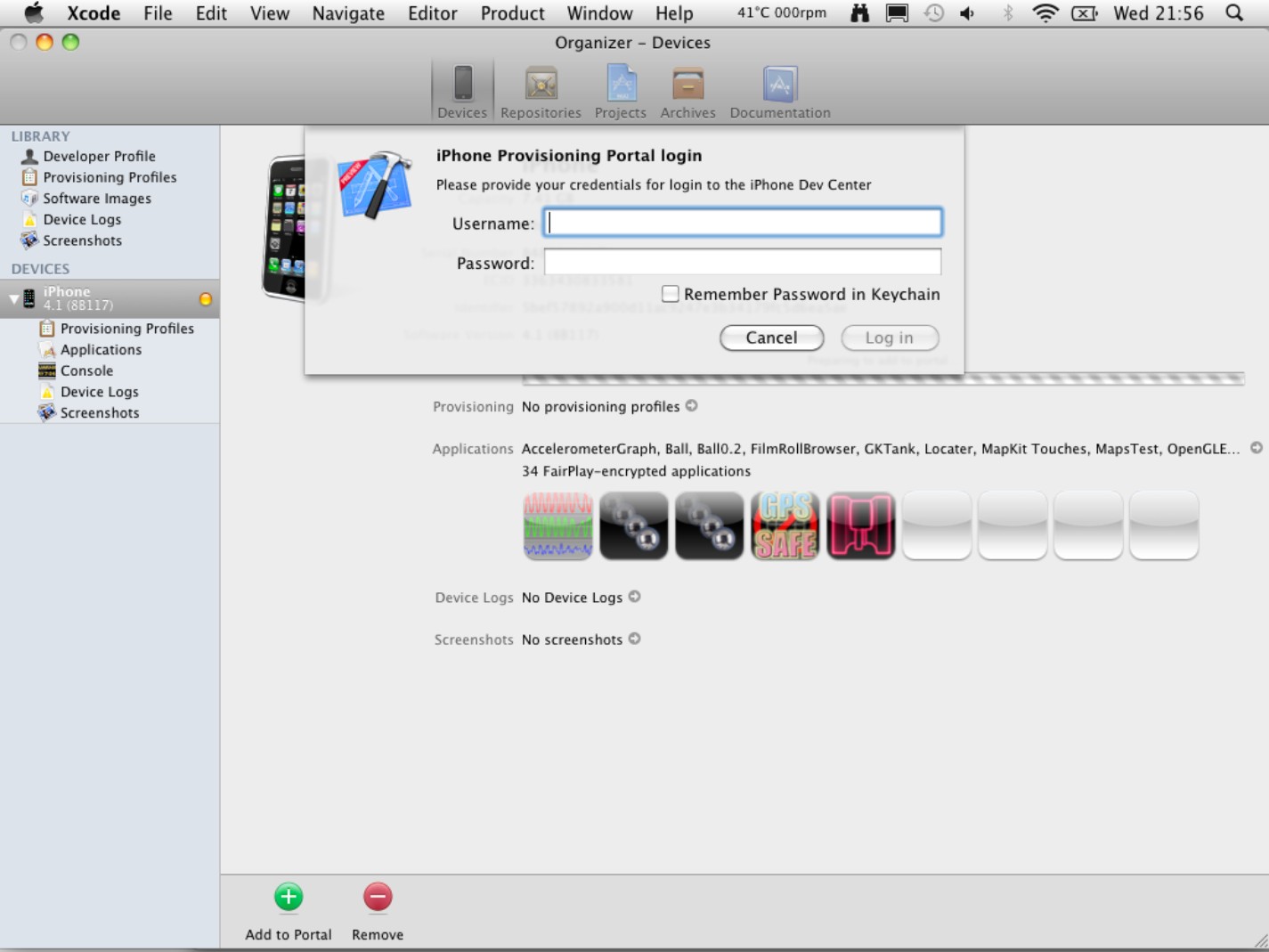Open the iPhone's Screenshots item
Screen dimensions: 1269x952
(100, 413)
